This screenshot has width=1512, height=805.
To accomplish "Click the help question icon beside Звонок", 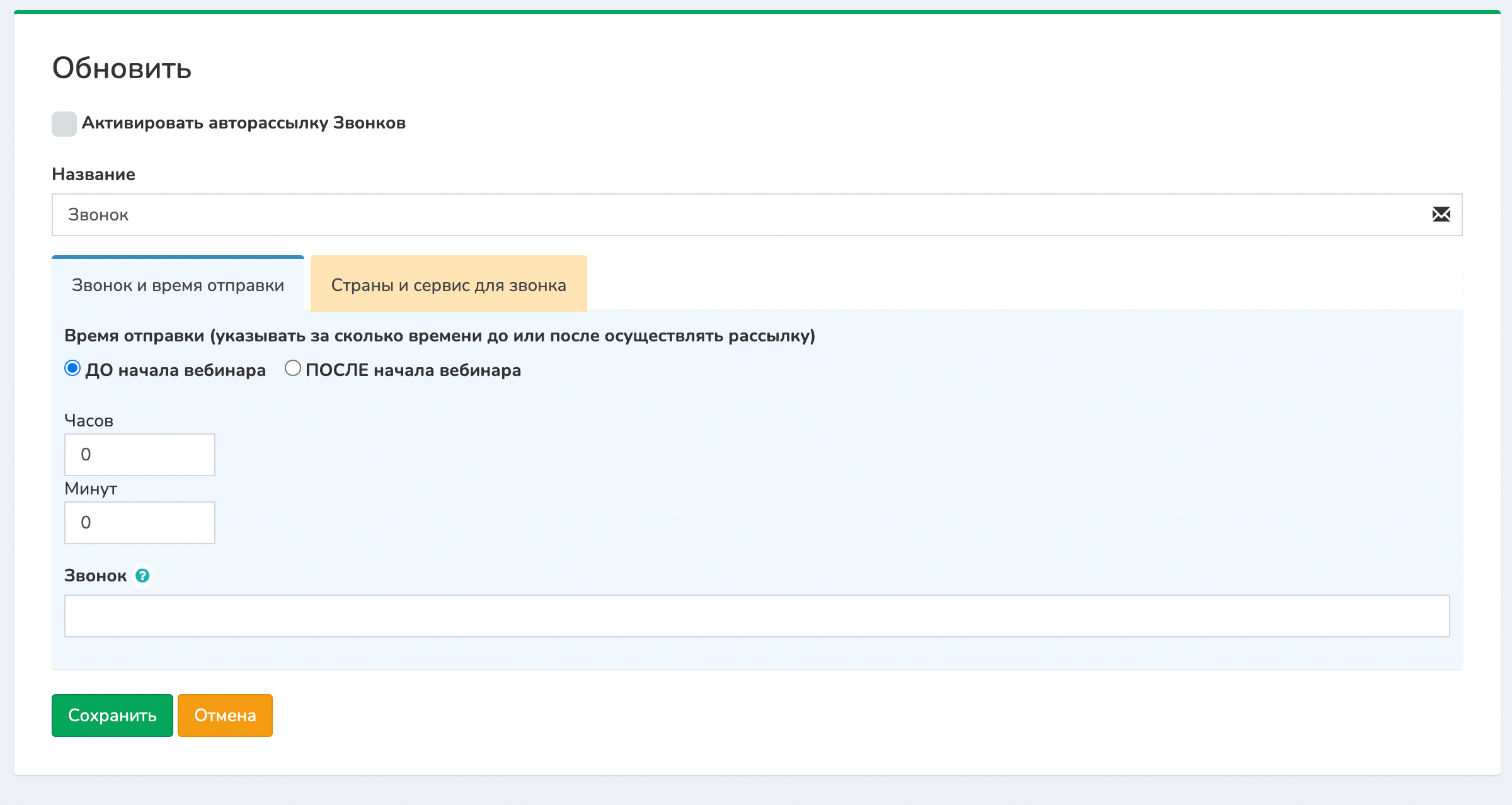I will 143,576.
